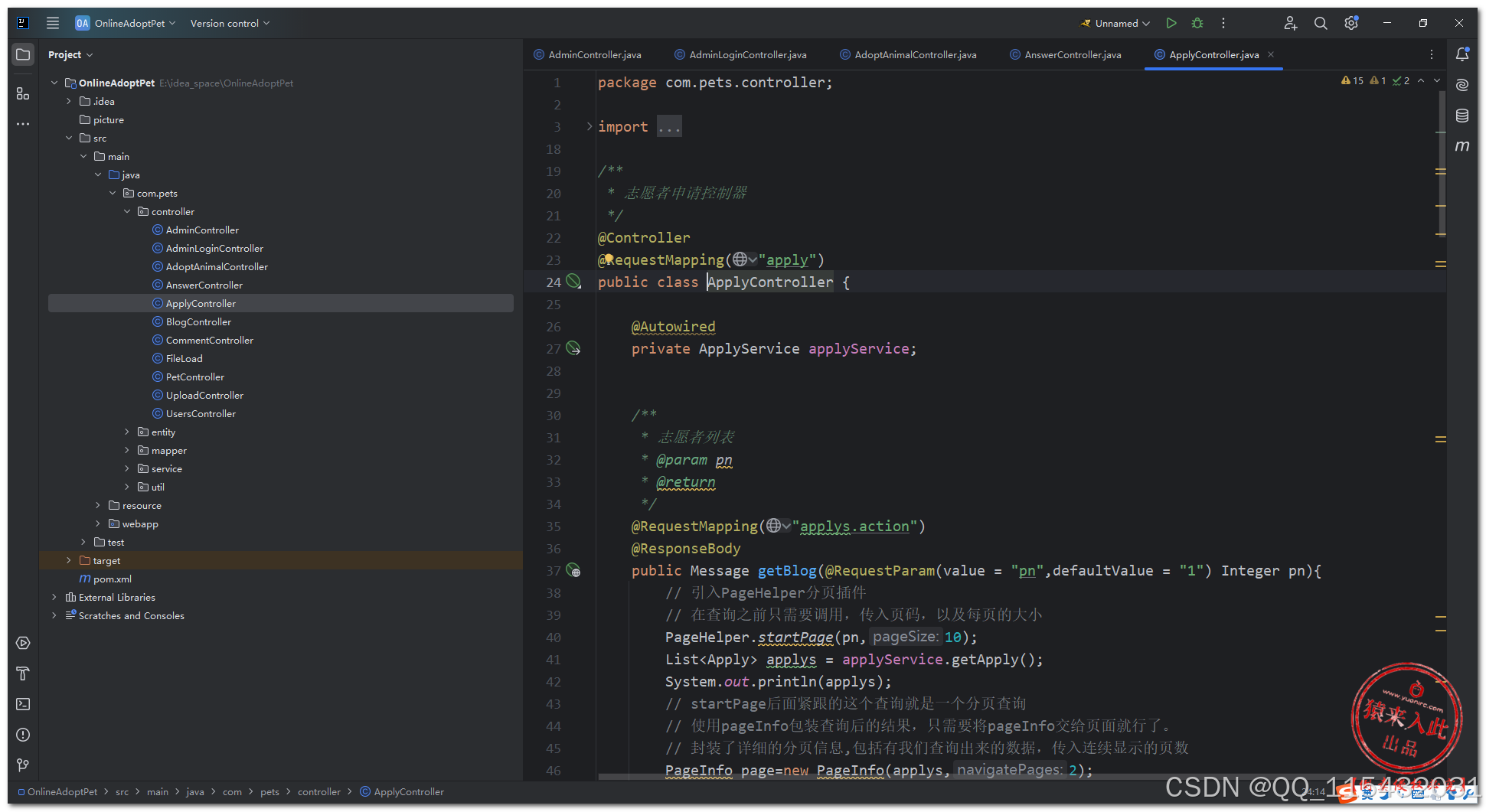The width and height of the screenshot is (1486, 812).
Task: Expand the webapp folder
Action: click(x=98, y=523)
